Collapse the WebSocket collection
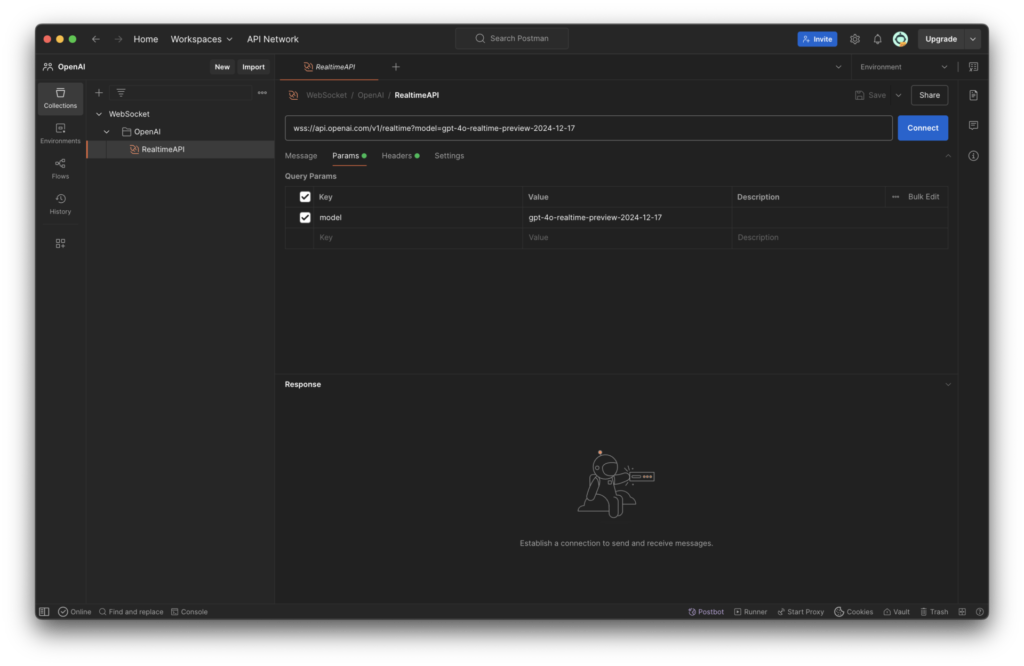This screenshot has height=666, width=1024. 99,114
